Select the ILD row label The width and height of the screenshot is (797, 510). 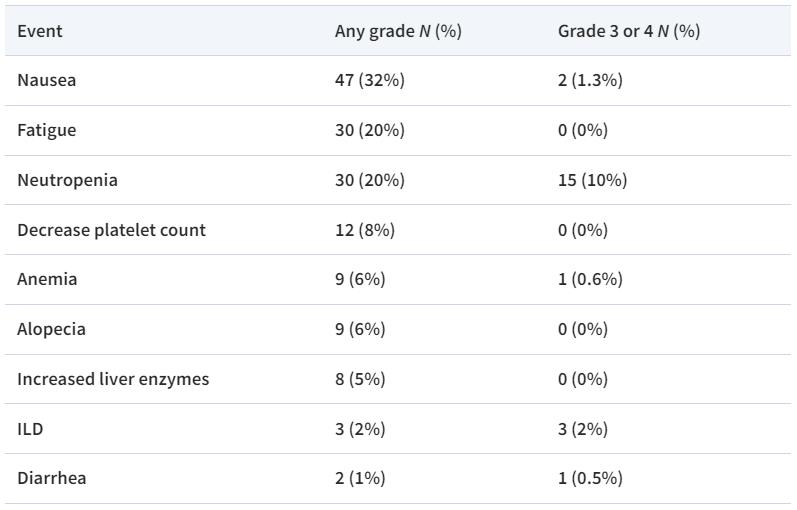[30, 429]
